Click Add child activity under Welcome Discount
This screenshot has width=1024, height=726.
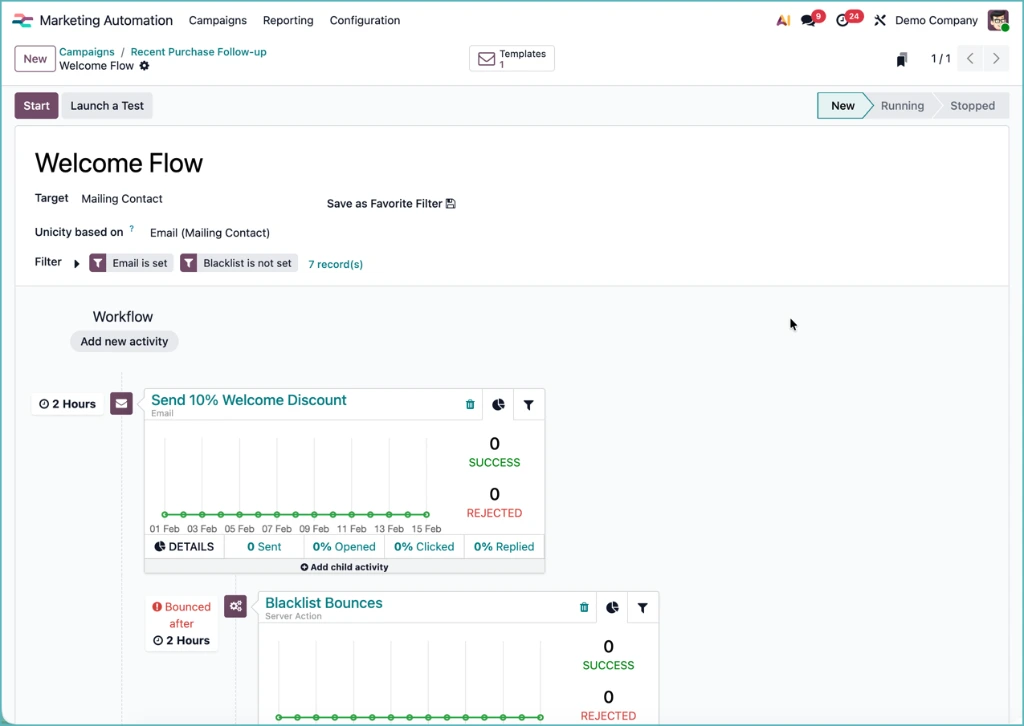[344, 567]
